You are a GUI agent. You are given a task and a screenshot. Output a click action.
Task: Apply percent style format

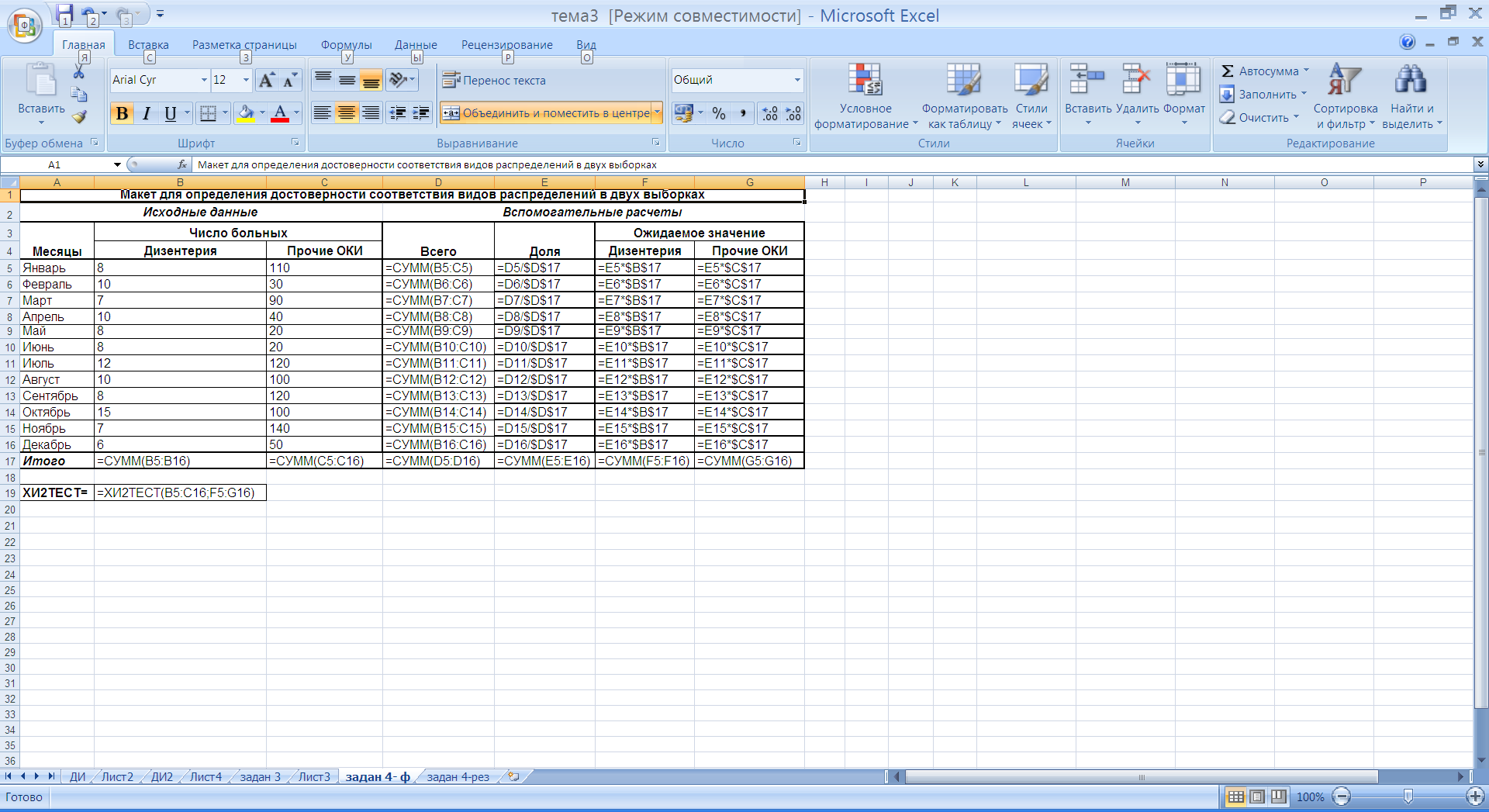(719, 114)
